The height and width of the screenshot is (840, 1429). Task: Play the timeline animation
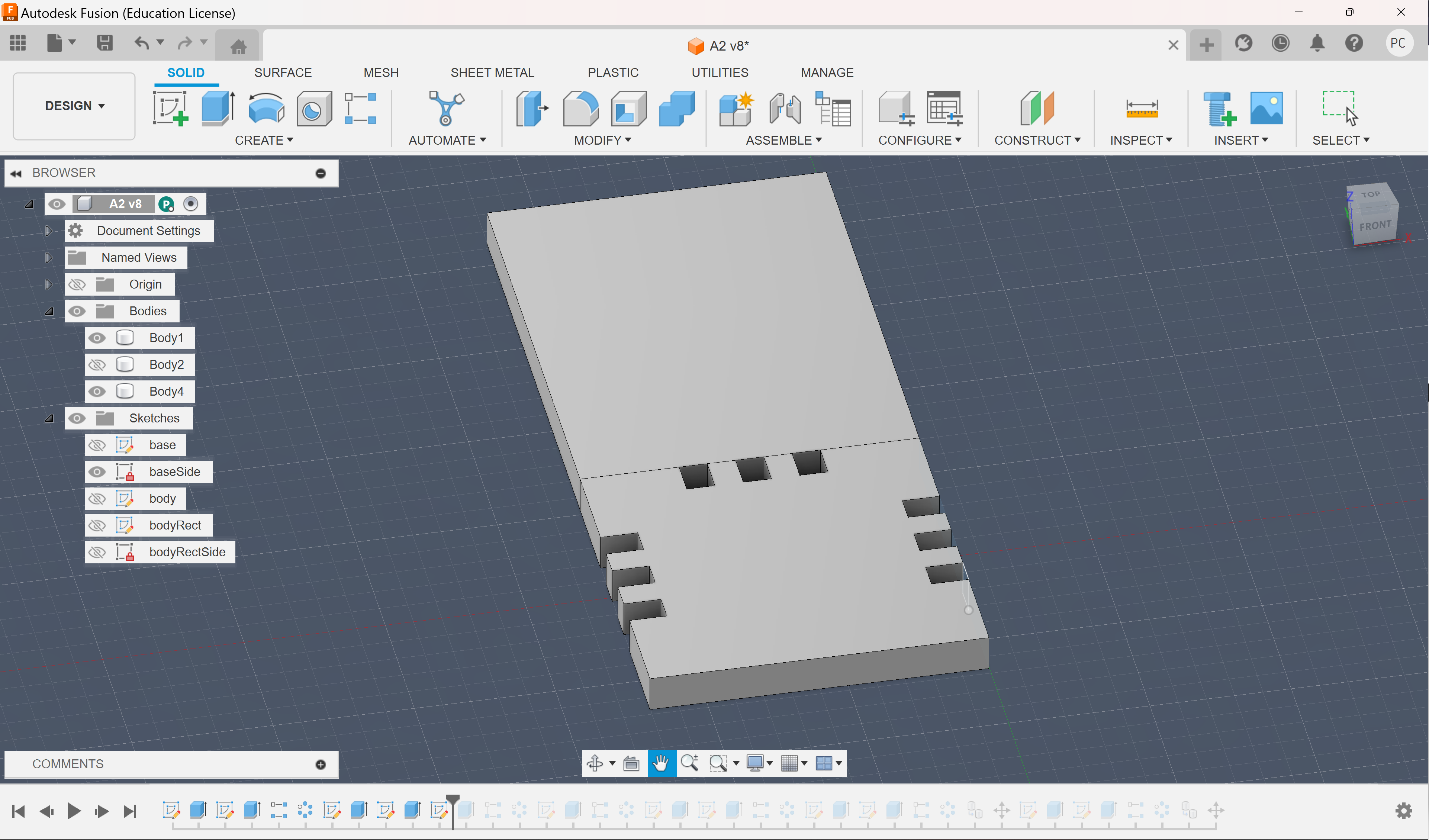click(74, 811)
